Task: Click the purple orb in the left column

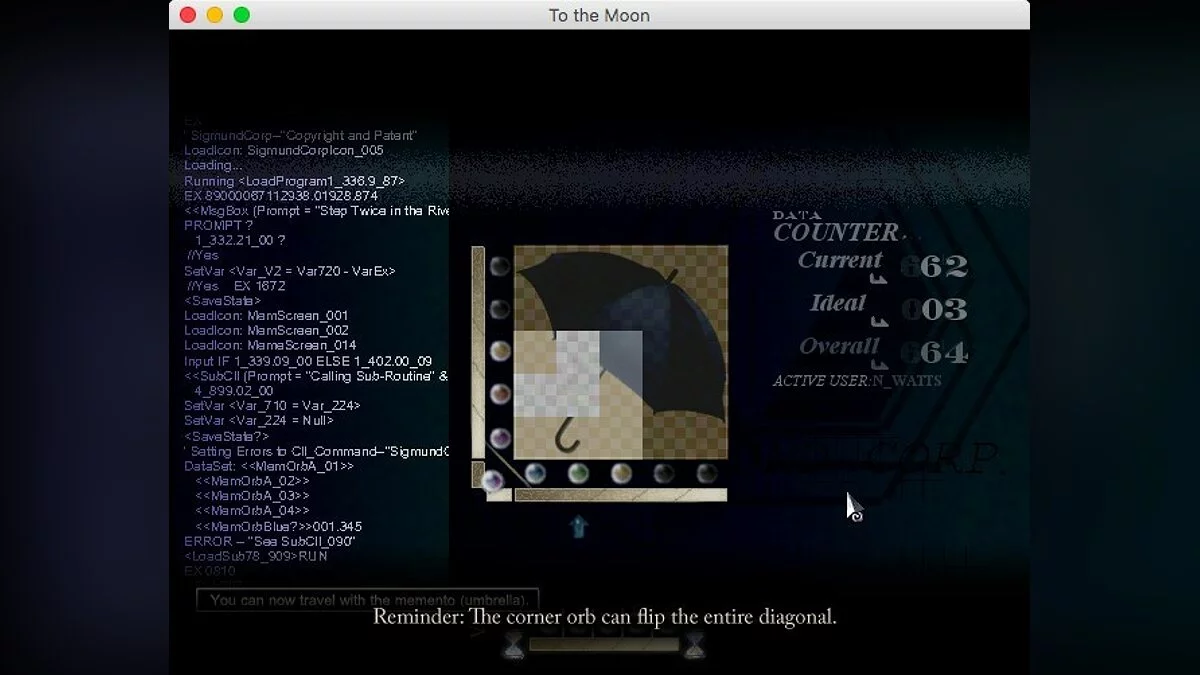Action: click(500, 438)
